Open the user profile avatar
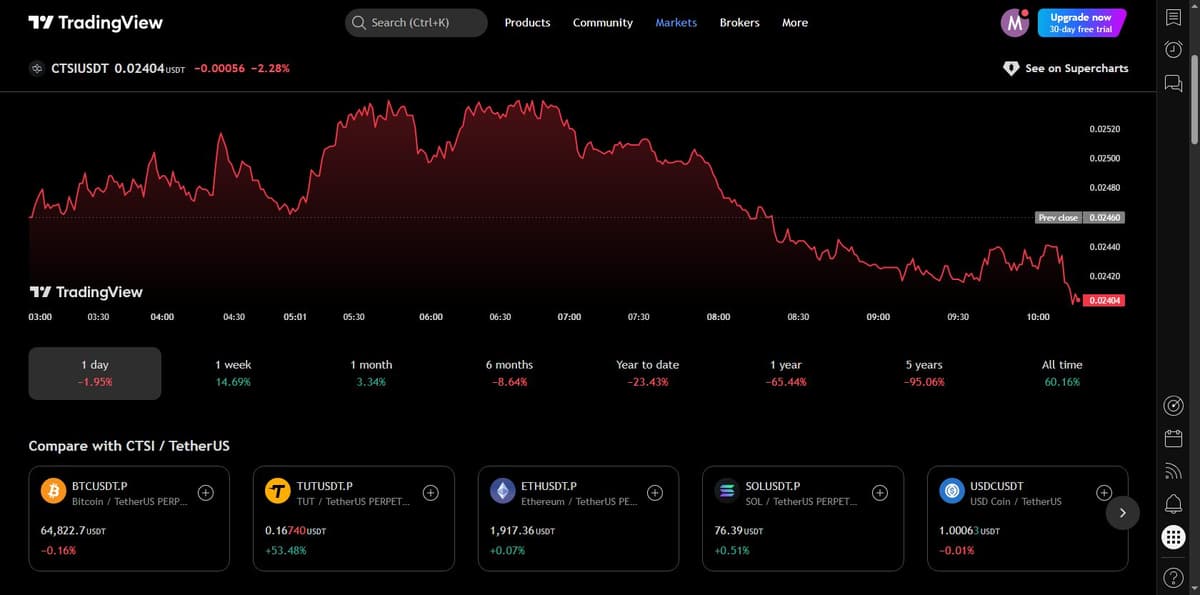Image resolution: width=1200 pixels, height=595 pixels. pos(1014,22)
